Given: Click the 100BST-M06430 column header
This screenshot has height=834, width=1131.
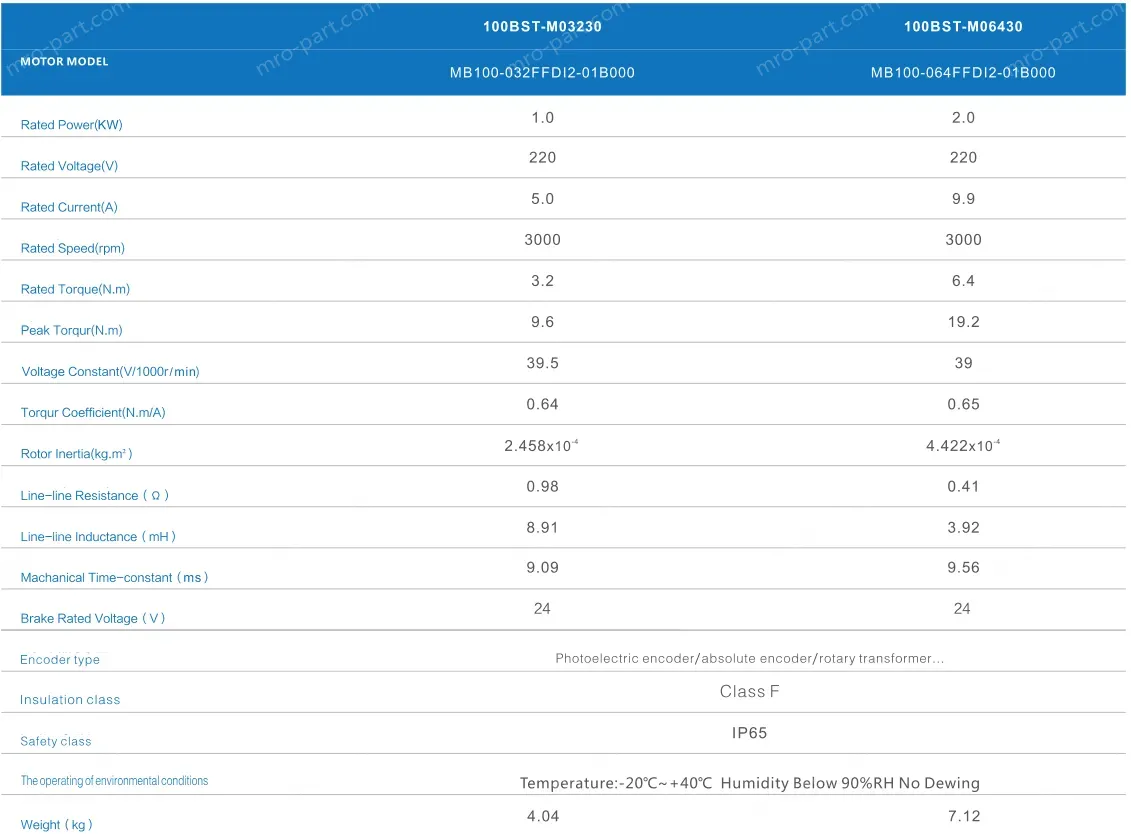Looking at the screenshot, I should 963,27.
